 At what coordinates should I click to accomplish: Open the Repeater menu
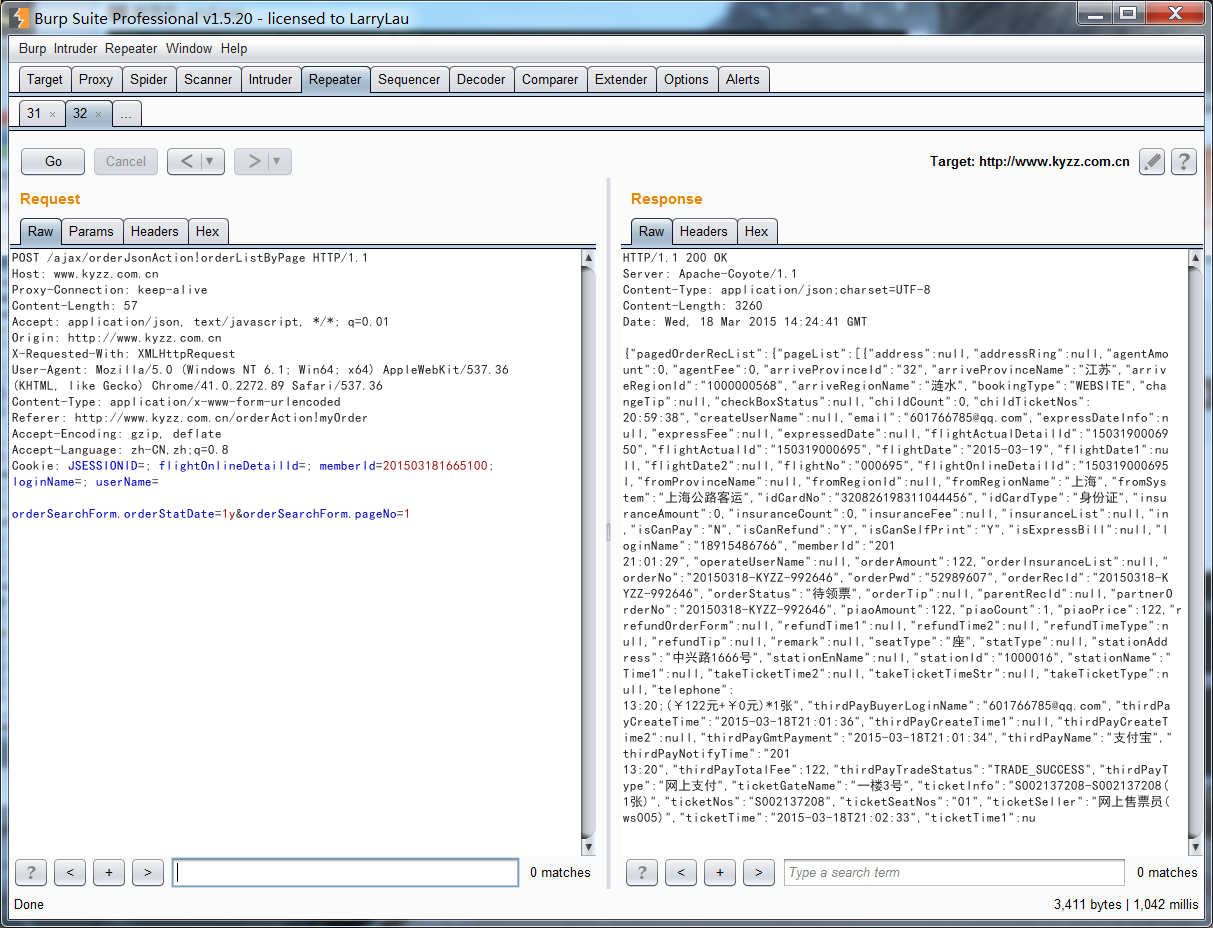pyautogui.click(x=131, y=48)
